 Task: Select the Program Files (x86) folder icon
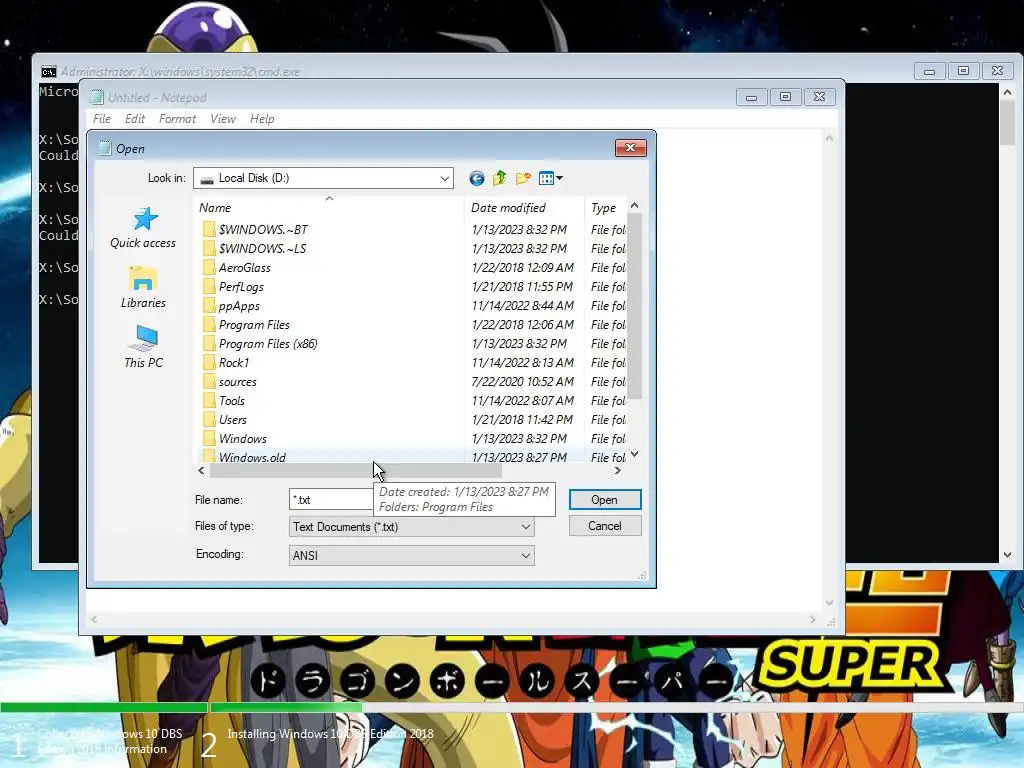[209, 344]
